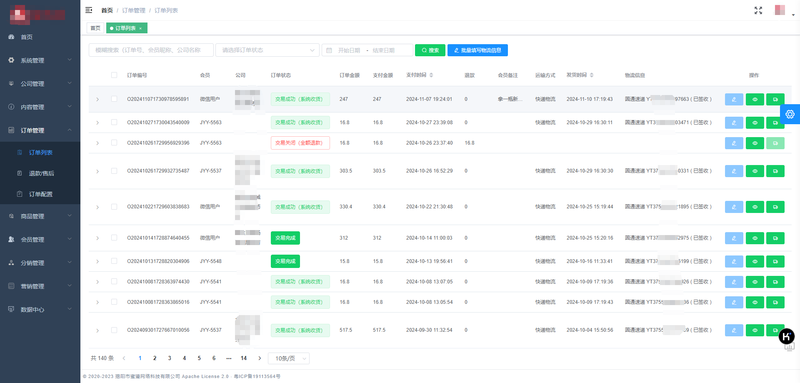View details of the 15.8 order
The height and width of the screenshot is (383, 800).
(755, 262)
